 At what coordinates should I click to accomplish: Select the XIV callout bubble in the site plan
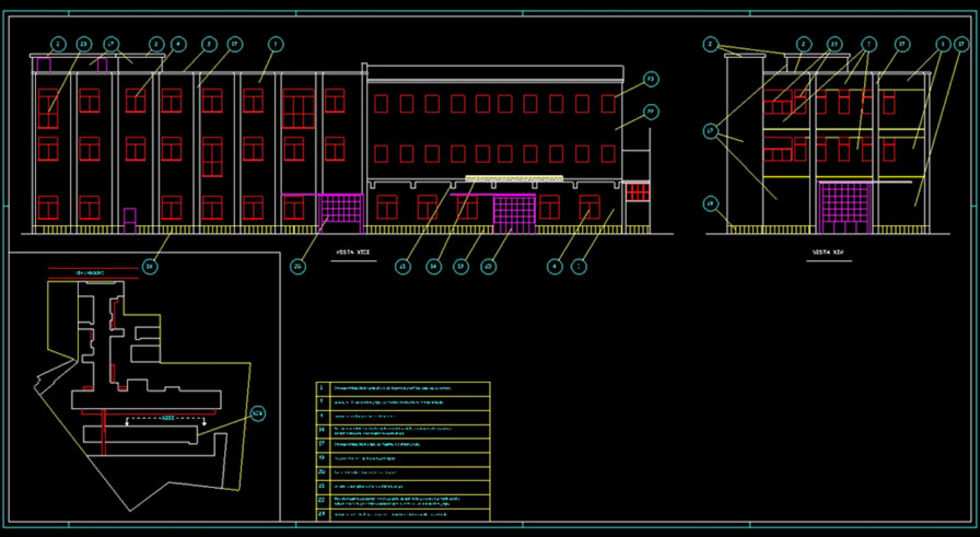[x=258, y=413]
